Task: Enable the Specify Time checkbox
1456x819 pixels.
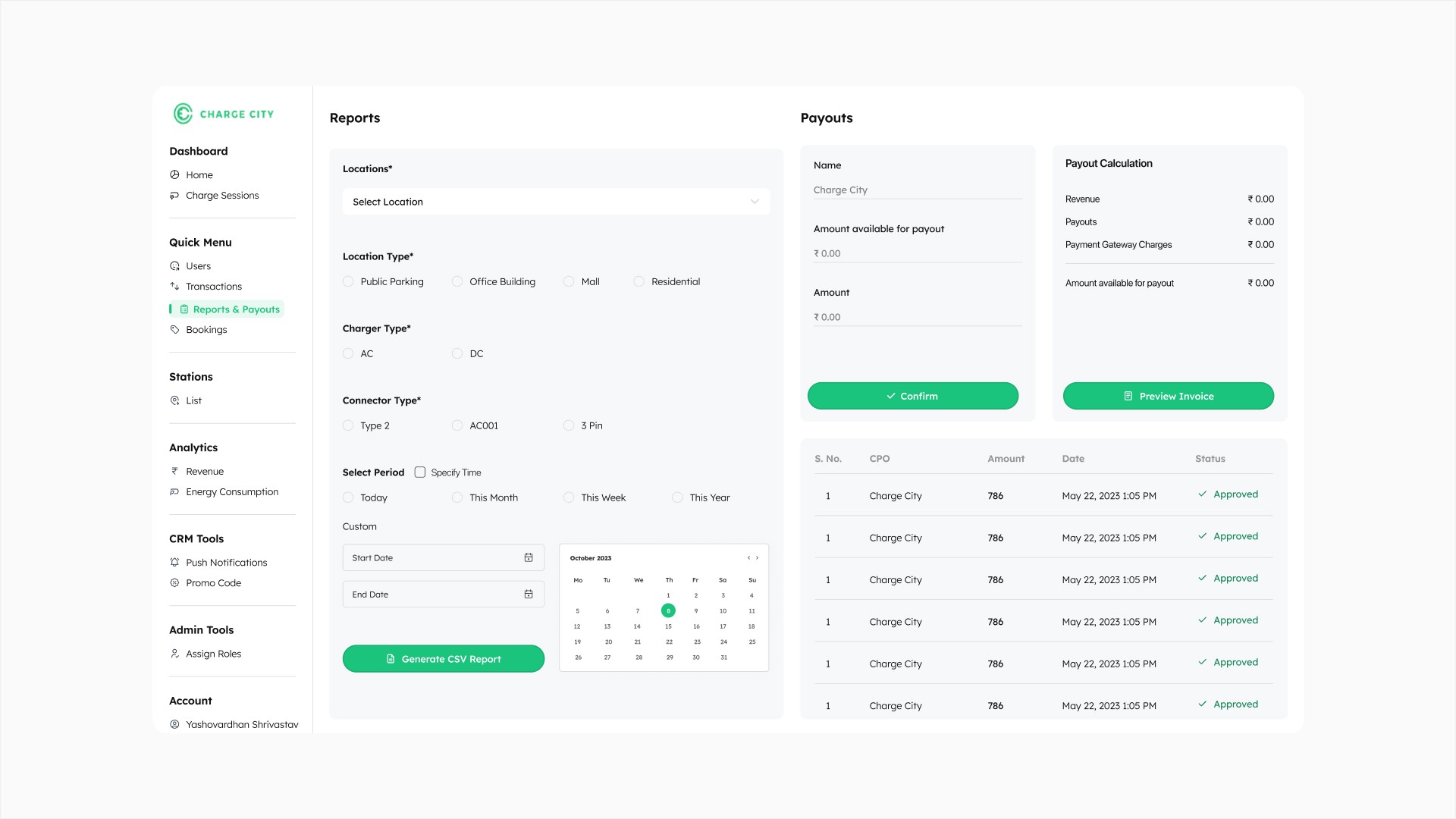Action: point(420,472)
